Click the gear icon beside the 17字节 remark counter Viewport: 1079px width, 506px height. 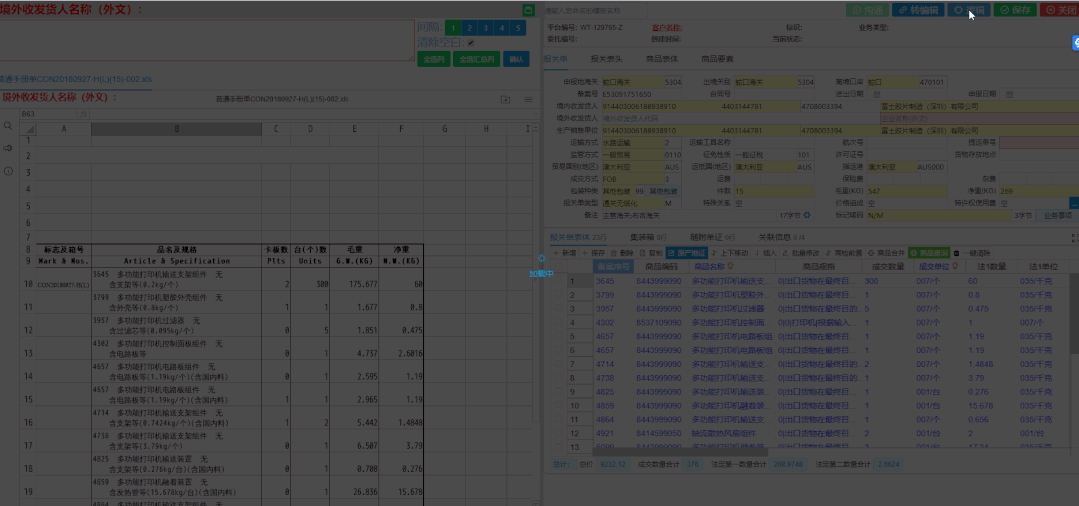coord(807,215)
